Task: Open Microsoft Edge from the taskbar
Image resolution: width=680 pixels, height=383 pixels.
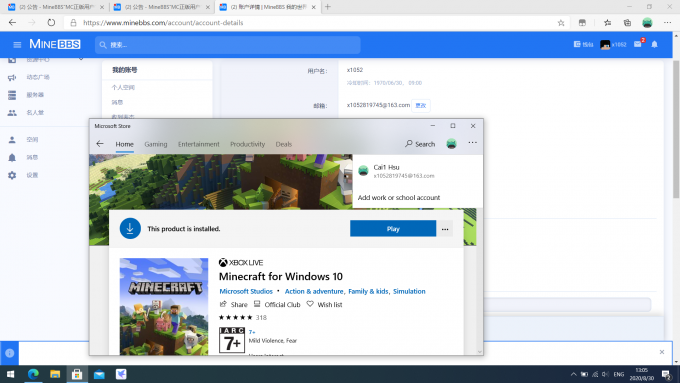Action: 33,374
